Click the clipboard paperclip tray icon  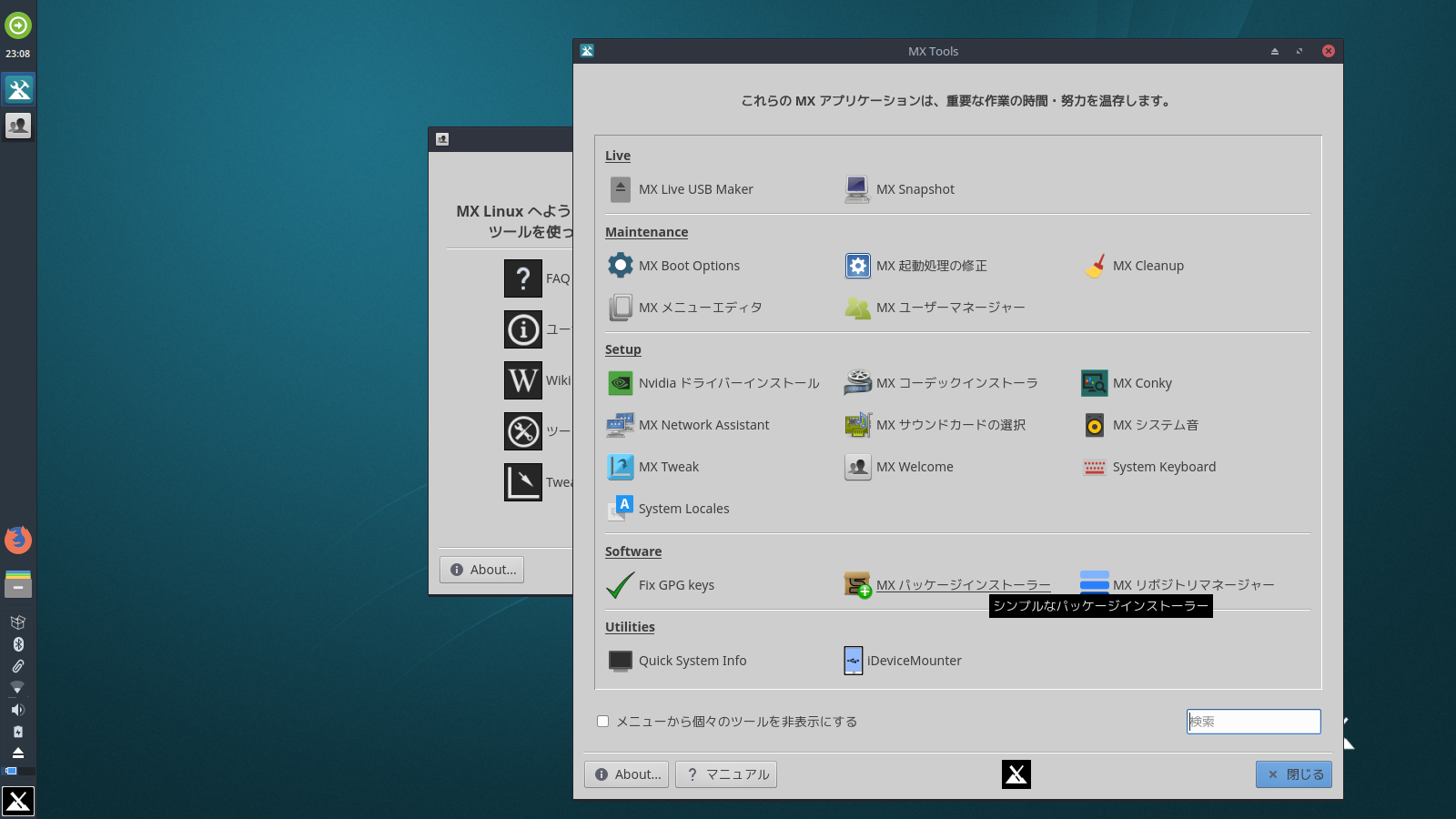point(17,666)
